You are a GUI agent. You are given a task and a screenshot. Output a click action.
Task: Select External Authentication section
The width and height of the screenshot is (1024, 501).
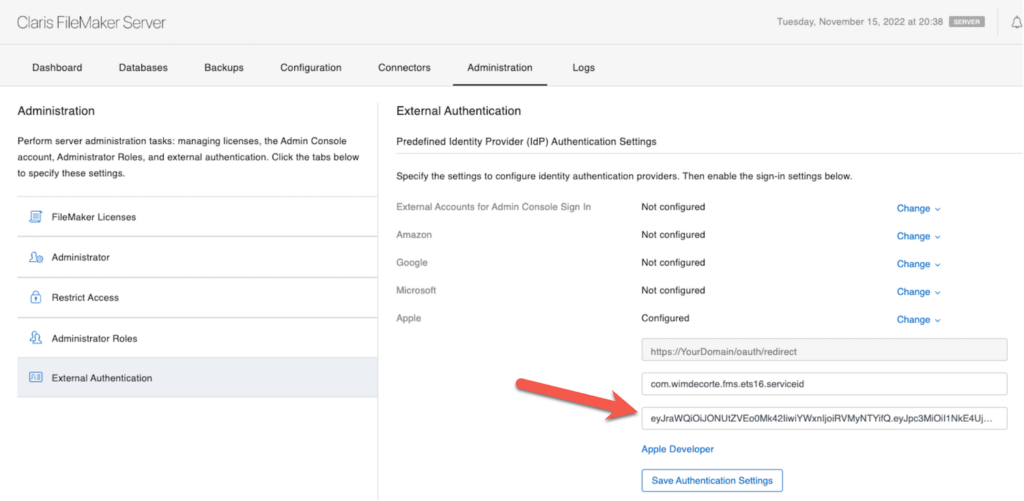click(x=197, y=378)
